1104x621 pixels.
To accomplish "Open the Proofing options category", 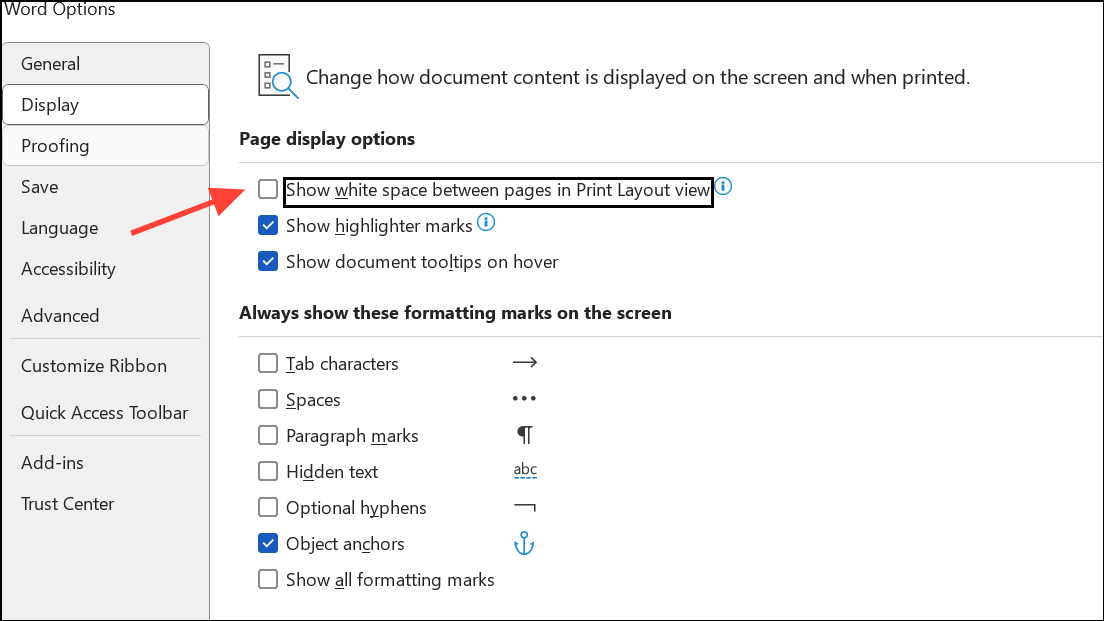I will click(106, 146).
